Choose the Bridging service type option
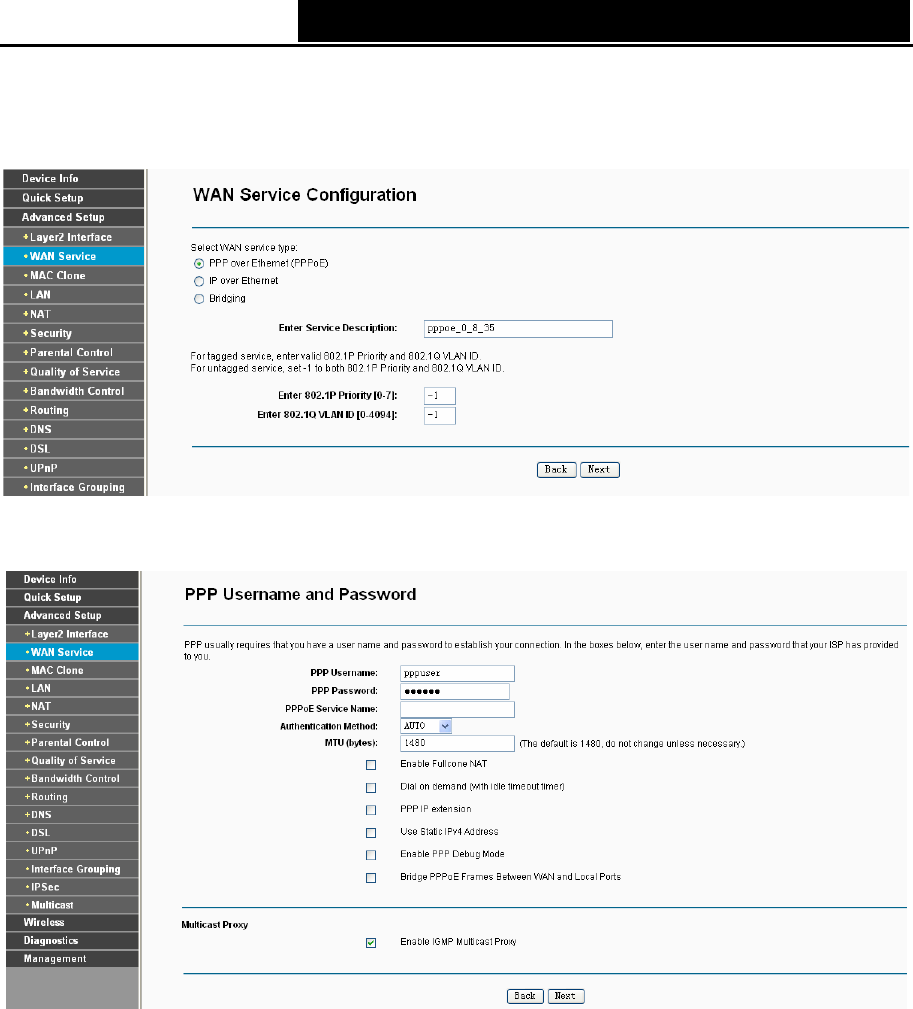Viewport: 913px width, 1009px height. coord(199,299)
